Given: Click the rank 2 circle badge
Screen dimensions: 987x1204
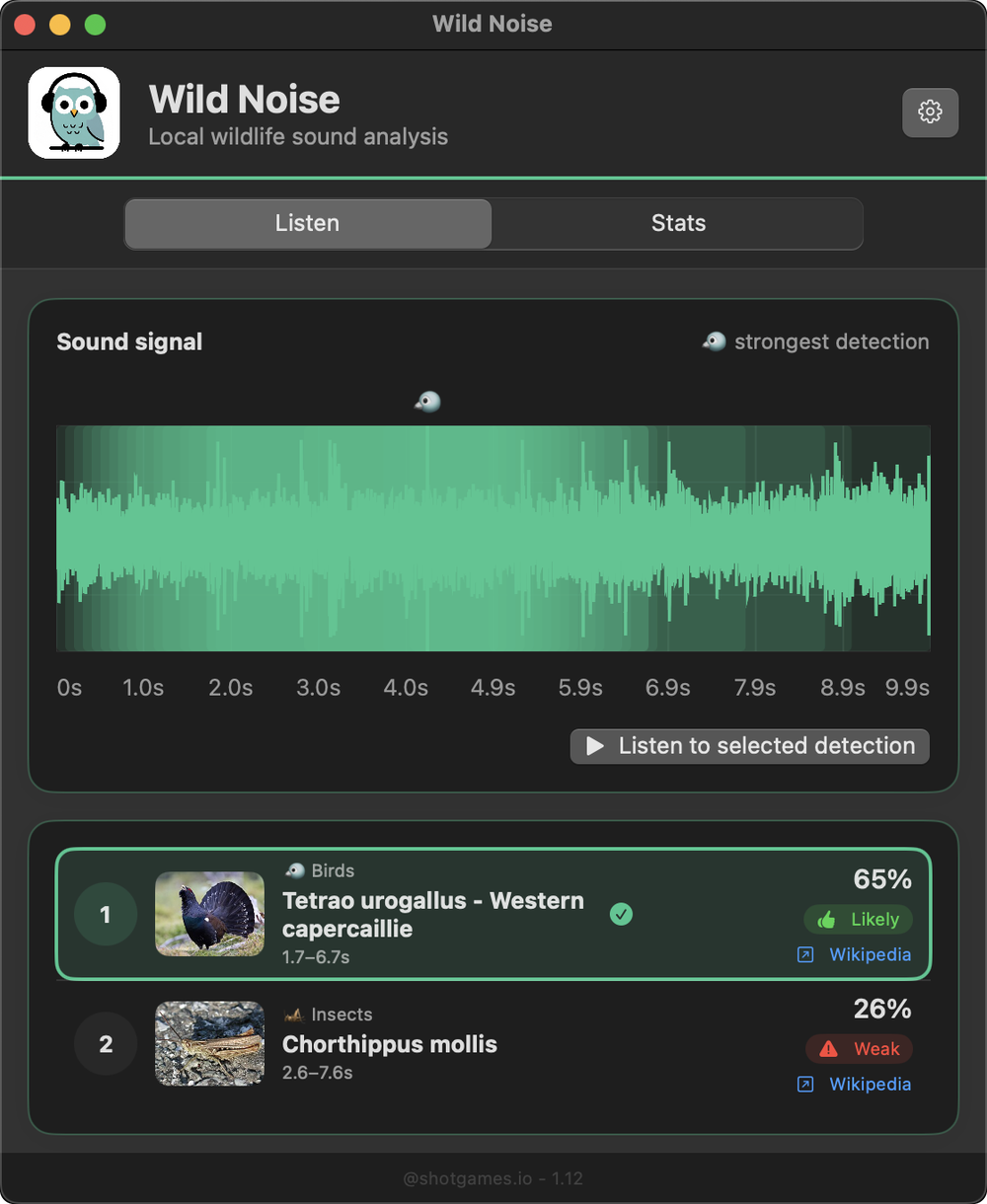Looking at the screenshot, I should pos(106,1044).
